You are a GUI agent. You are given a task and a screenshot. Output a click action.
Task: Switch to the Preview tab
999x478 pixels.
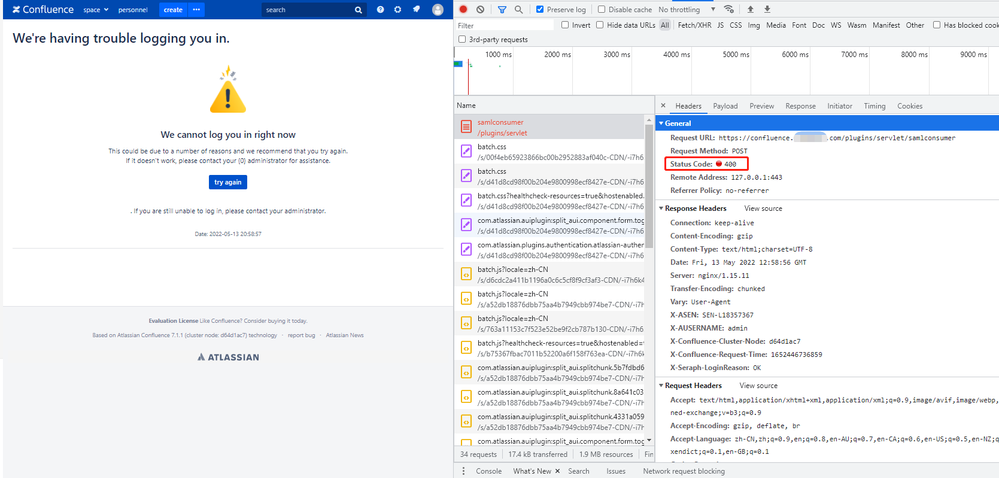tap(761, 106)
